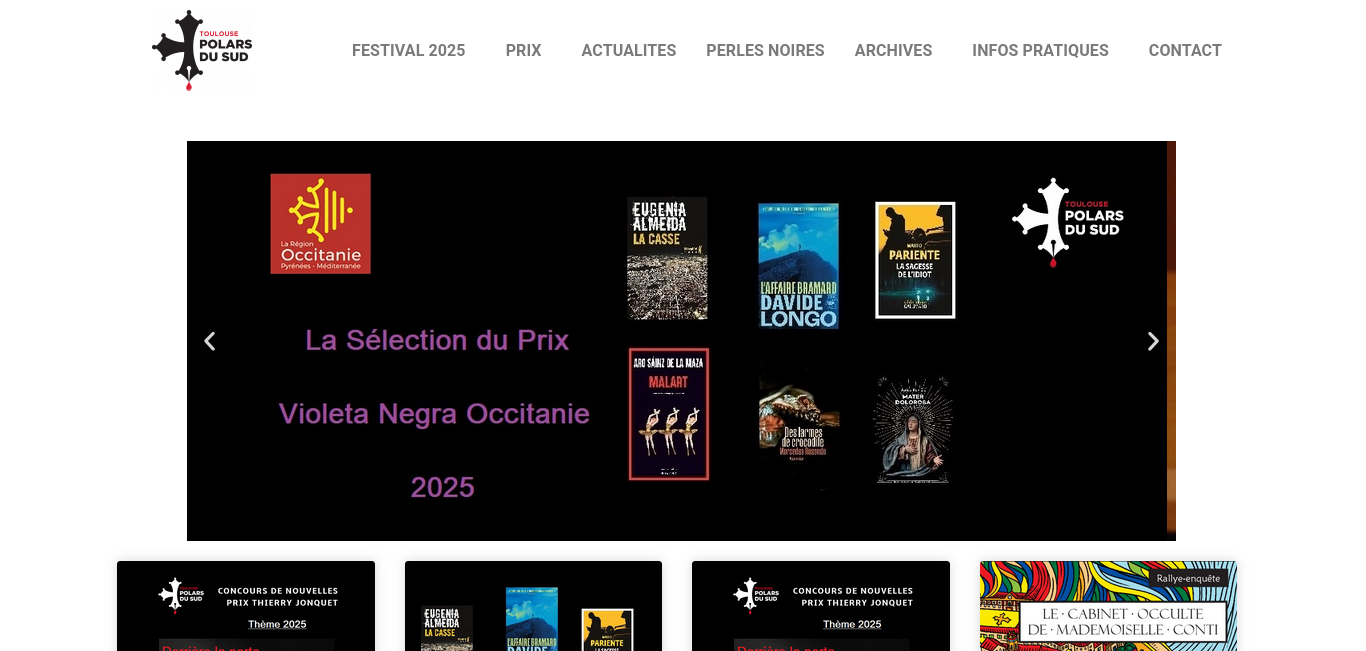The width and height of the screenshot is (1366, 651).
Task: Click the '2025' text on the slide
Action: [x=442, y=487]
